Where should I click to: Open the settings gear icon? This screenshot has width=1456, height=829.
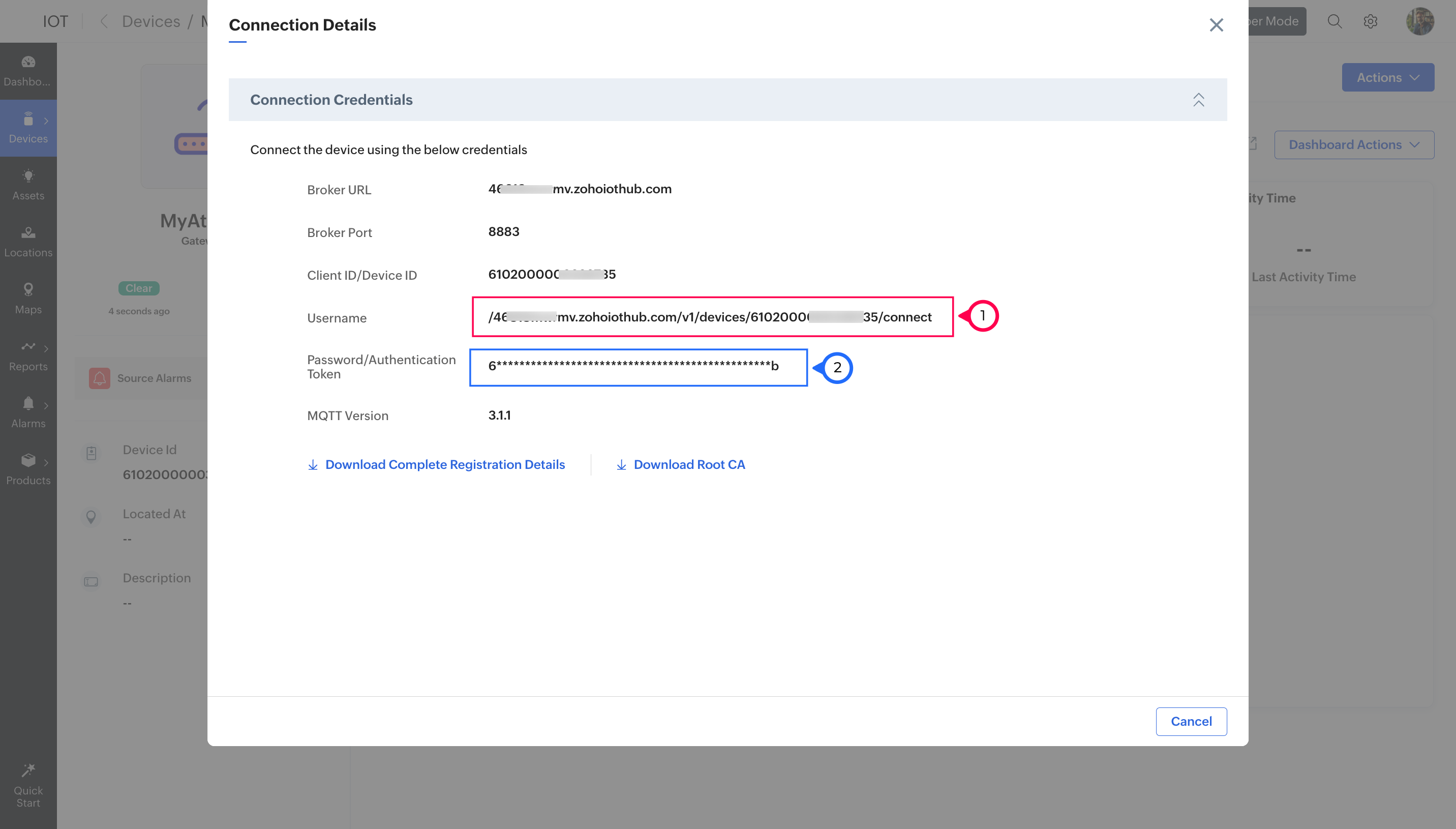coord(1370,22)
